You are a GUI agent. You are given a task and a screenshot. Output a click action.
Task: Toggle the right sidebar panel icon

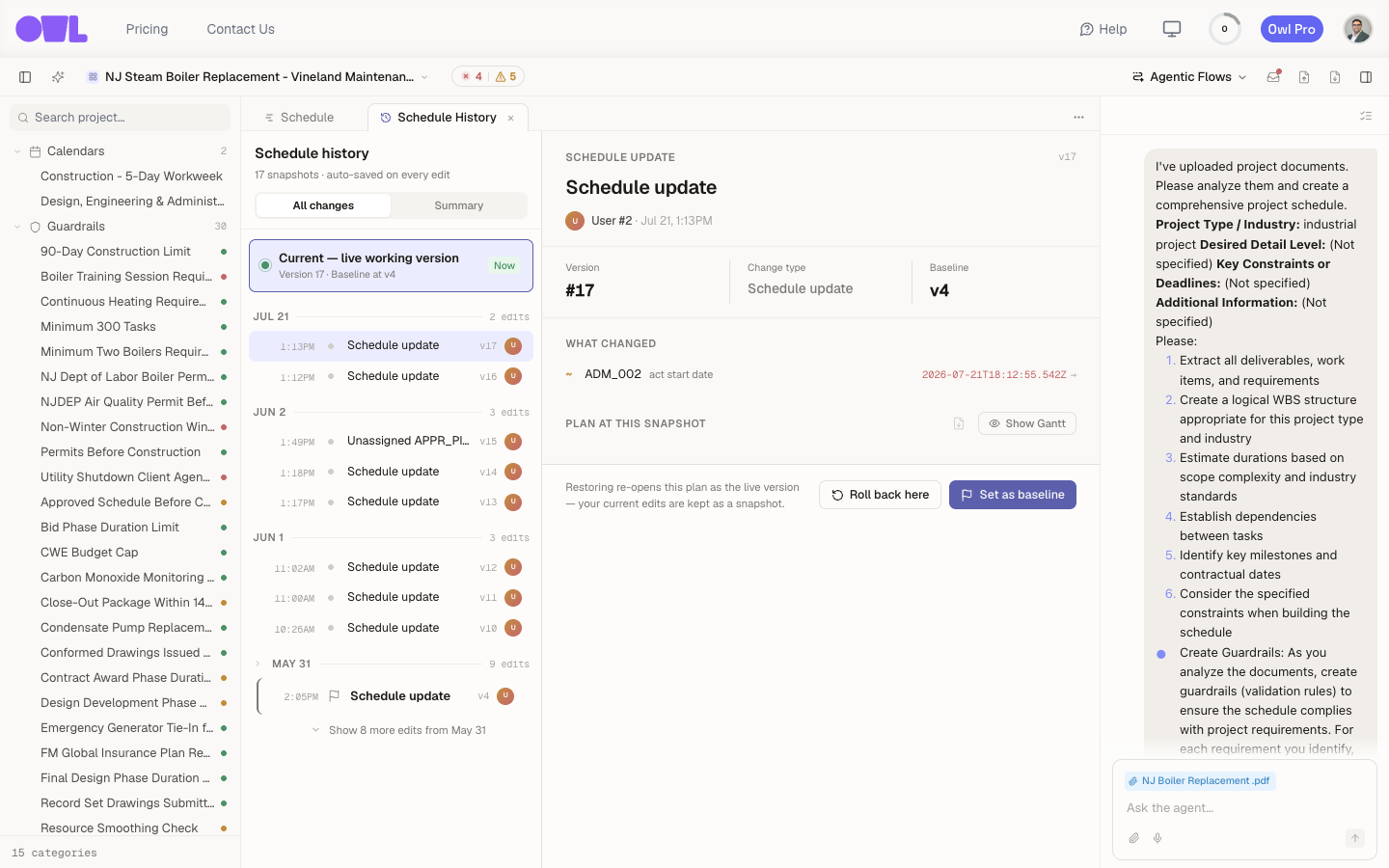pyautogui.click(x=1366, y=77)
